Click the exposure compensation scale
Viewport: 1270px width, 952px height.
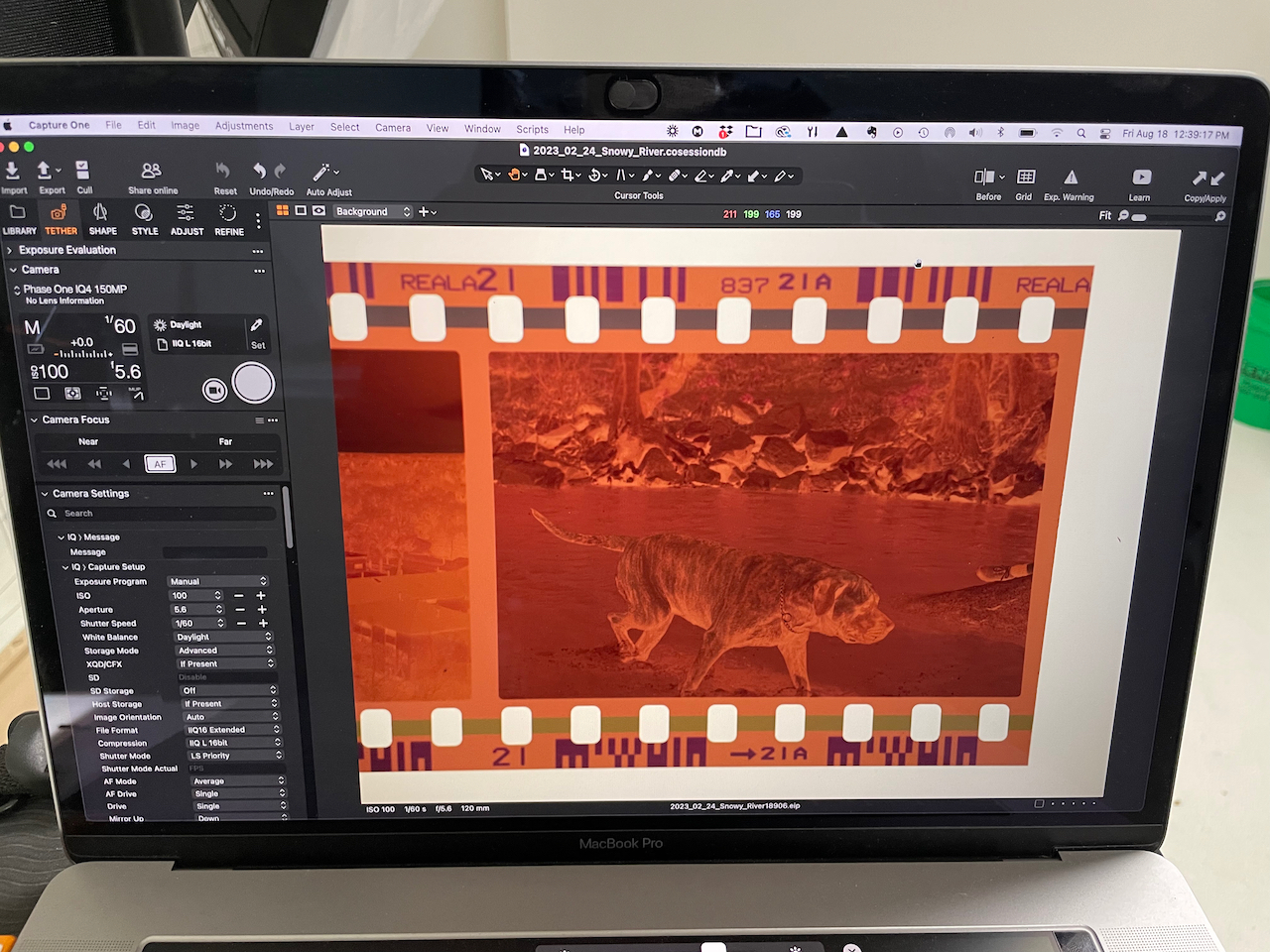[x=83, y=353]
